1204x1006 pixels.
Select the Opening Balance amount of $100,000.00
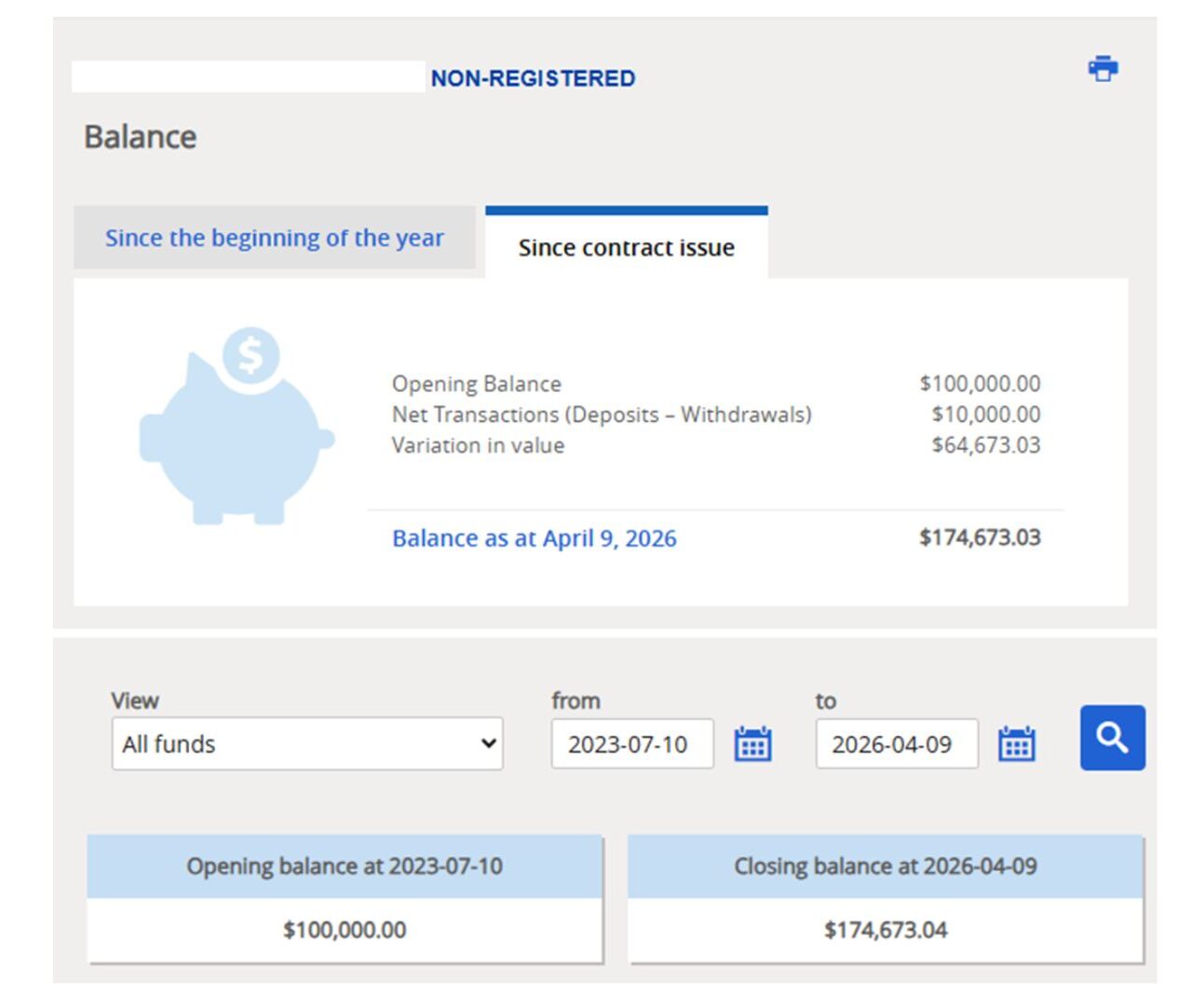(981, 383)
